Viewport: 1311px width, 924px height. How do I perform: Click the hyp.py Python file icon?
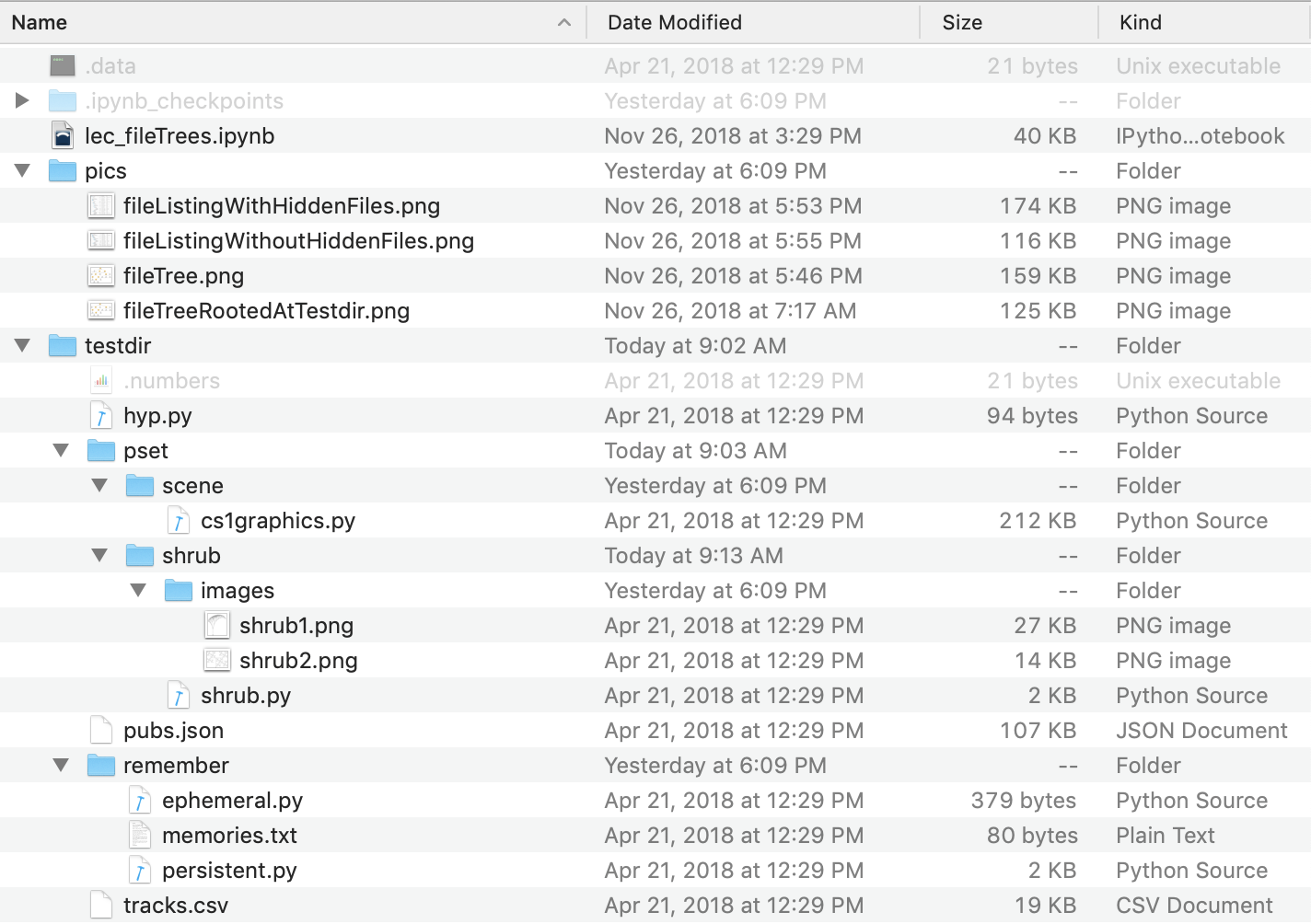(101, 416)
